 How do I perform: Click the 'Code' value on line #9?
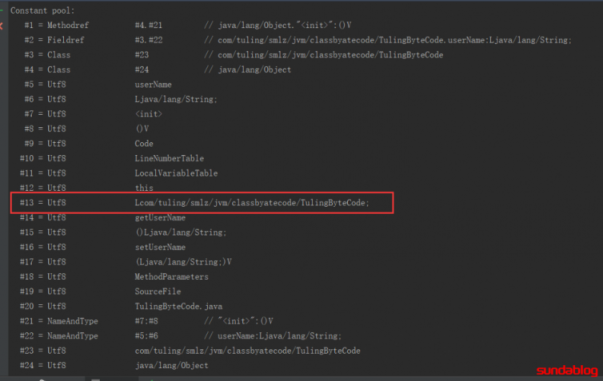(144, 144)
